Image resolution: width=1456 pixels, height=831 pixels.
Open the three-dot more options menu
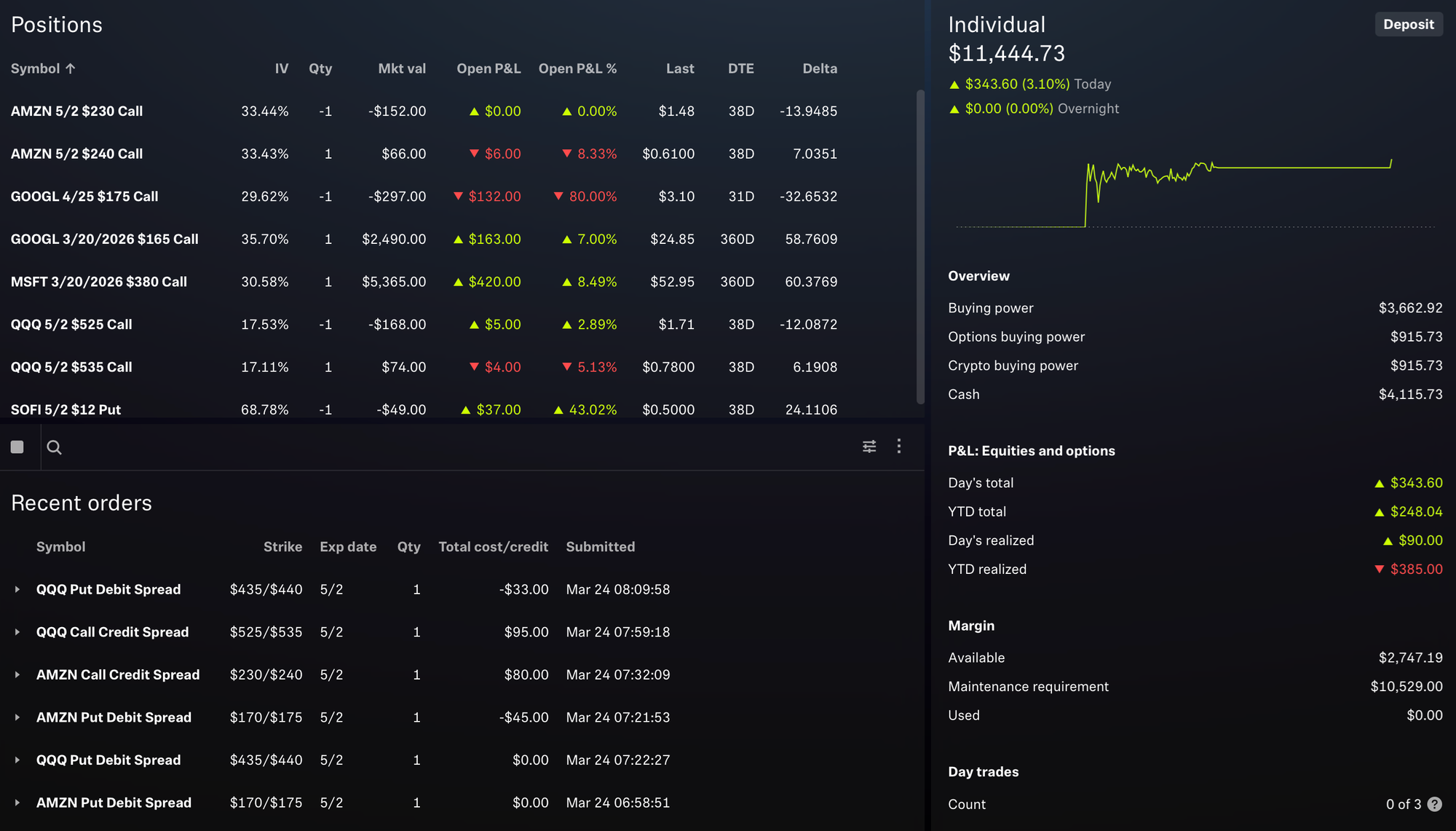tap(899, 446)
